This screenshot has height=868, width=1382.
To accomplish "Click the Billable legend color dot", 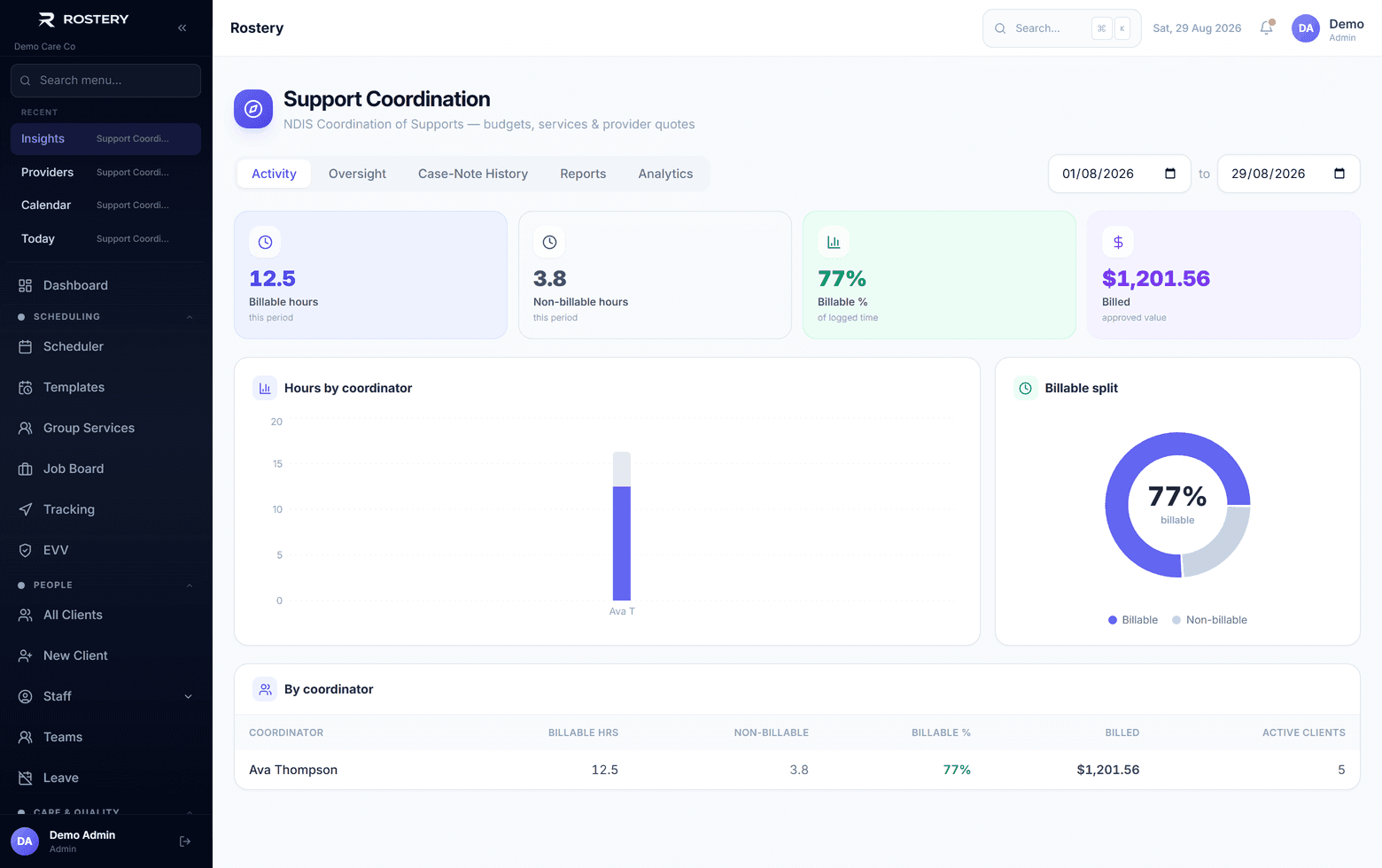I will point(1113,620).
